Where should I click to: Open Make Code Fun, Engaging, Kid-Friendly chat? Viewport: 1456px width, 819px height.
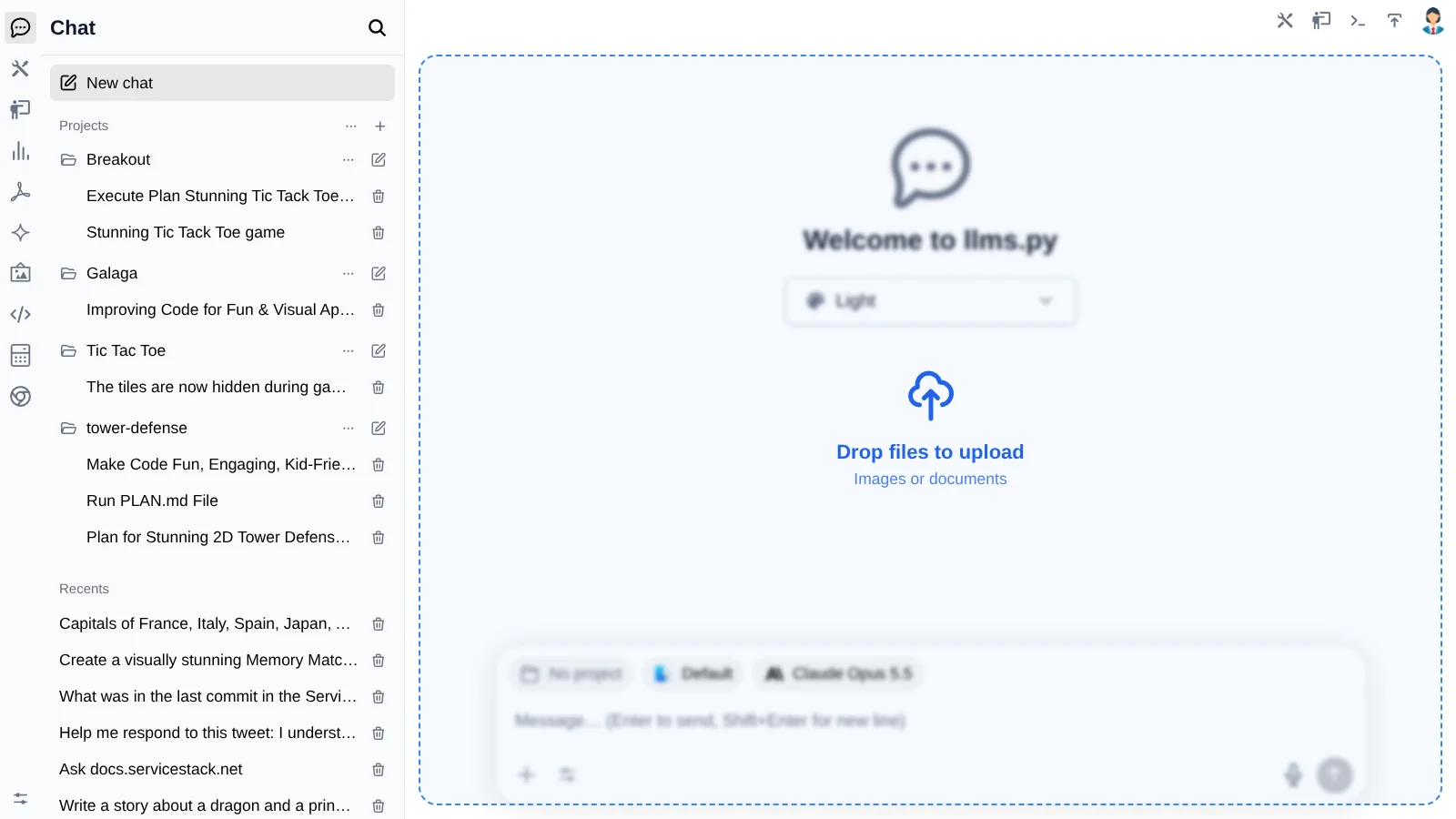click(x=221, y=464)
